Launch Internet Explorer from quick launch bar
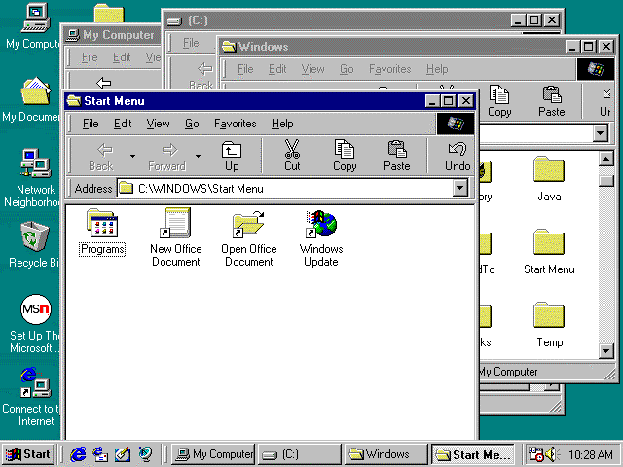This screenshot has width=623, height=467. 78,454
